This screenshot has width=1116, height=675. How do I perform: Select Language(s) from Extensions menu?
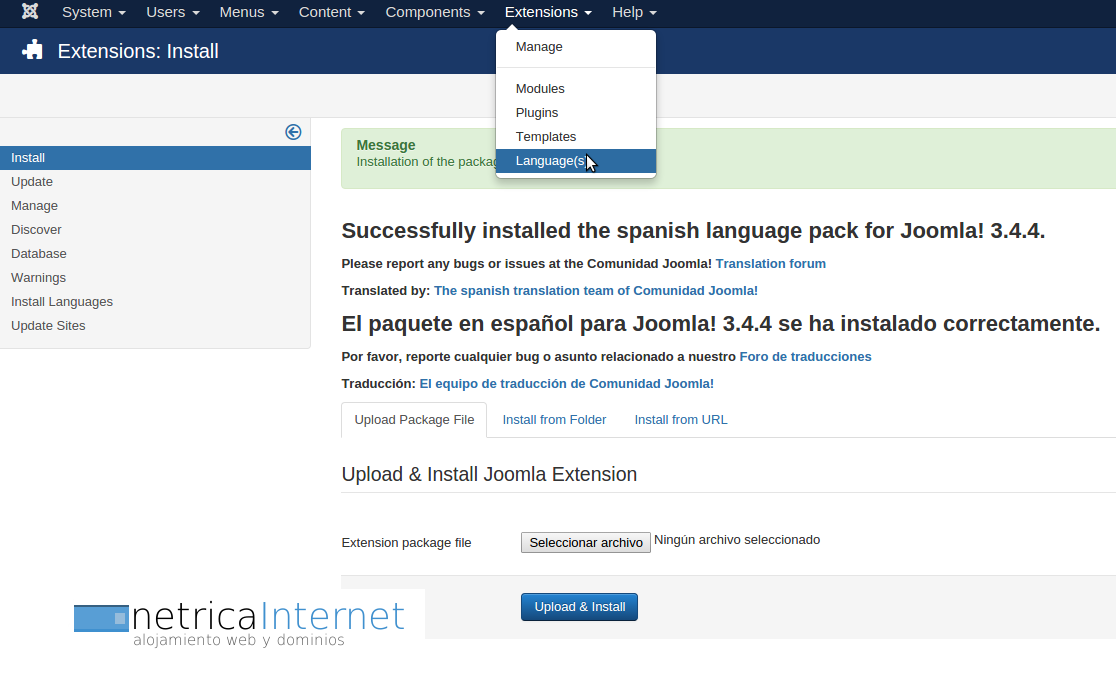(x=551, y=161)
